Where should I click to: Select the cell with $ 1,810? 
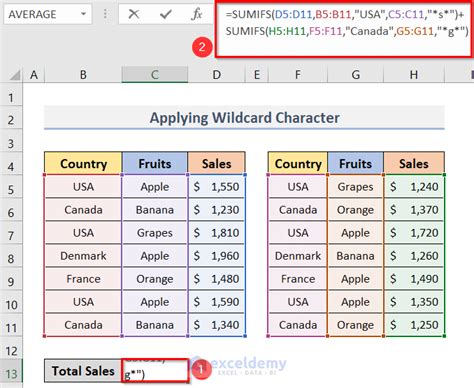point(217,233)
